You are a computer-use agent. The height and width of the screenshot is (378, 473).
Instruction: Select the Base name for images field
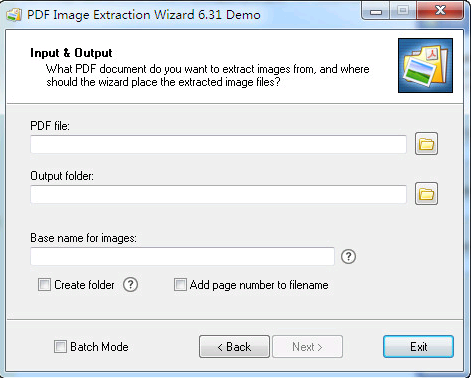pos(182,256)
